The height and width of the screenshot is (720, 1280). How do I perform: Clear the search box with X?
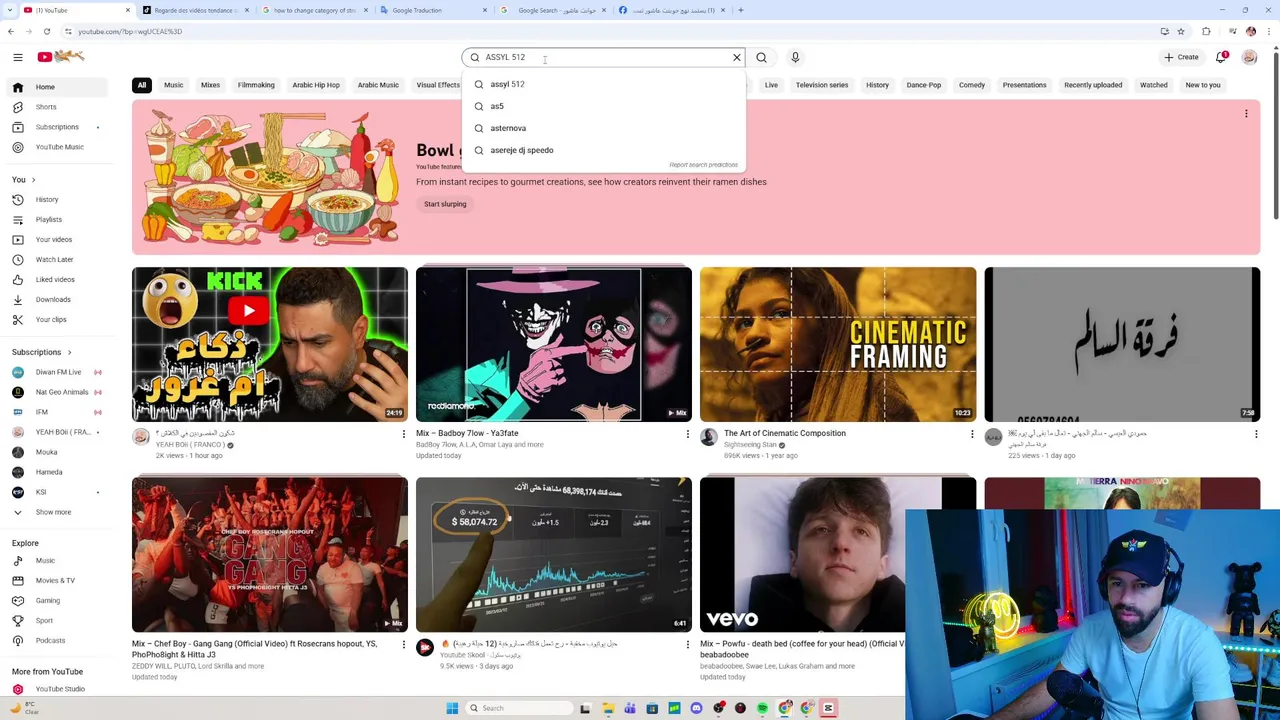pyautogui.click(x=737, y=57)
